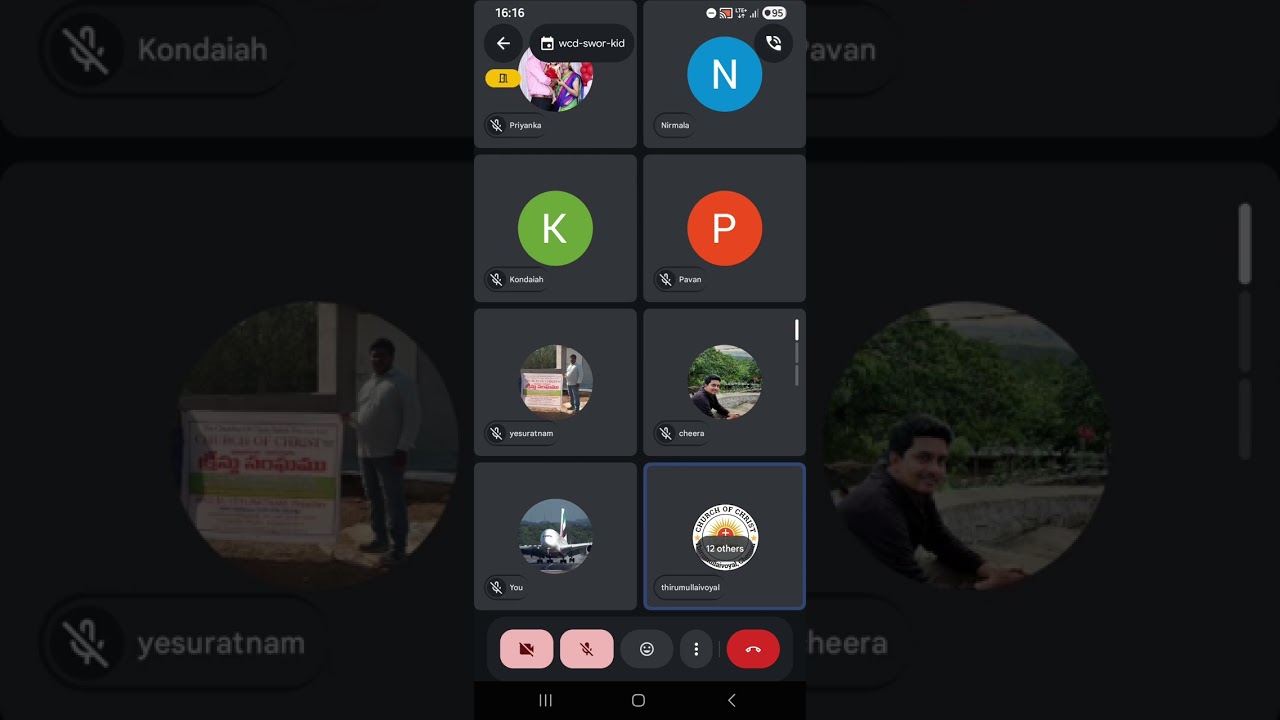Tap the audio output phone icon
Viewport: 1280px width, 720px height.
pos(773,43)
